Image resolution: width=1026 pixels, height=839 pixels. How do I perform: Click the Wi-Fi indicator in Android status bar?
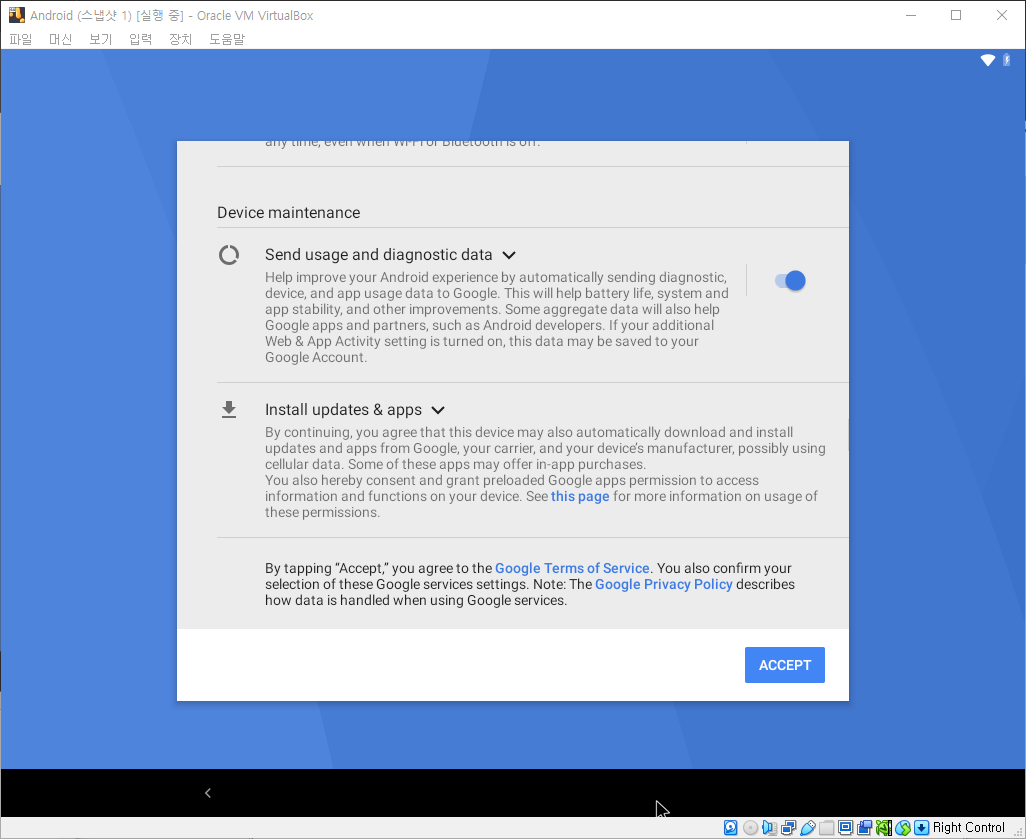coord(987,60)
